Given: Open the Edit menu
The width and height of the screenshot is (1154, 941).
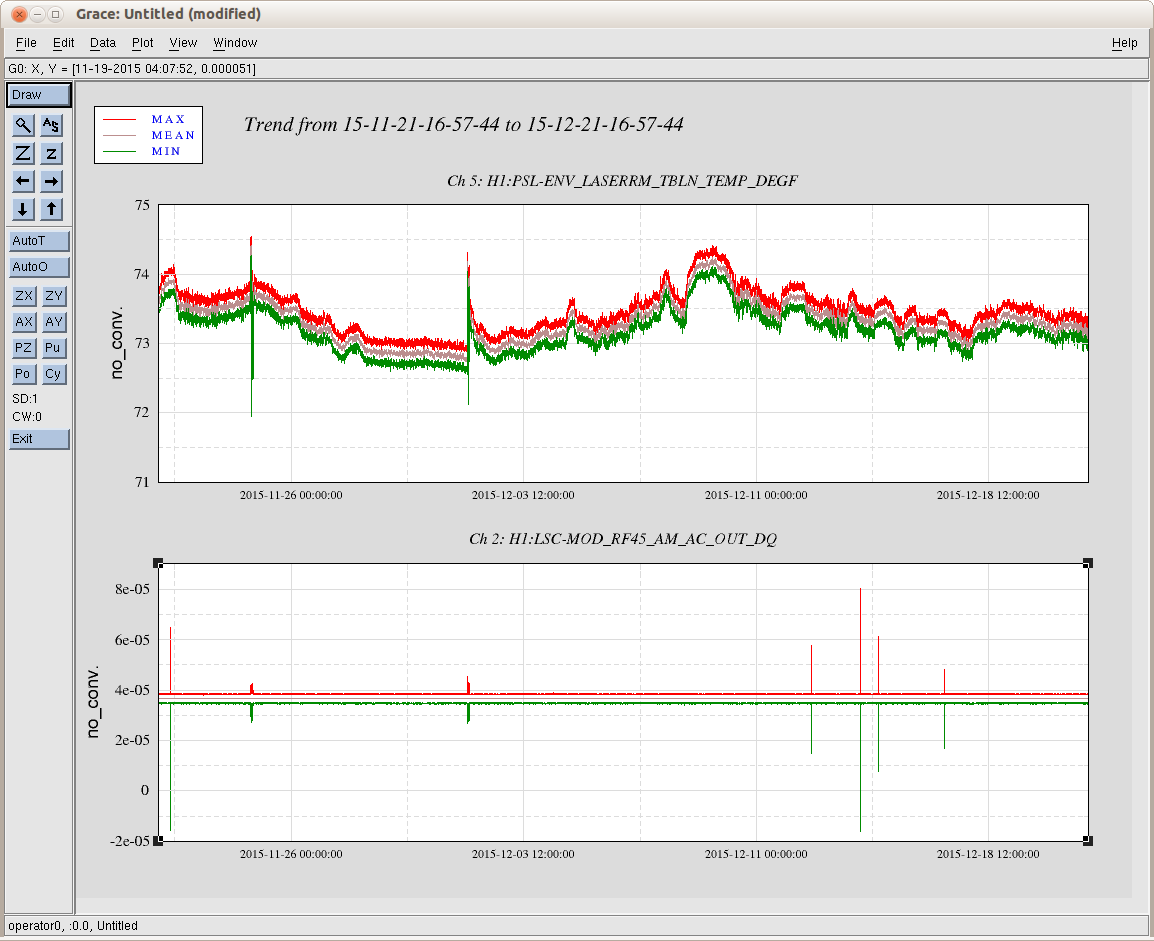Looking at the screenshot, I should pos(63,43).
